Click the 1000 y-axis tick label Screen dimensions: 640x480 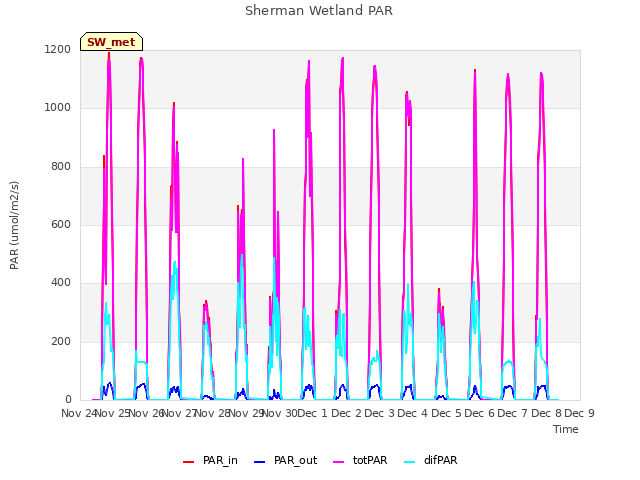coord(58,107)
